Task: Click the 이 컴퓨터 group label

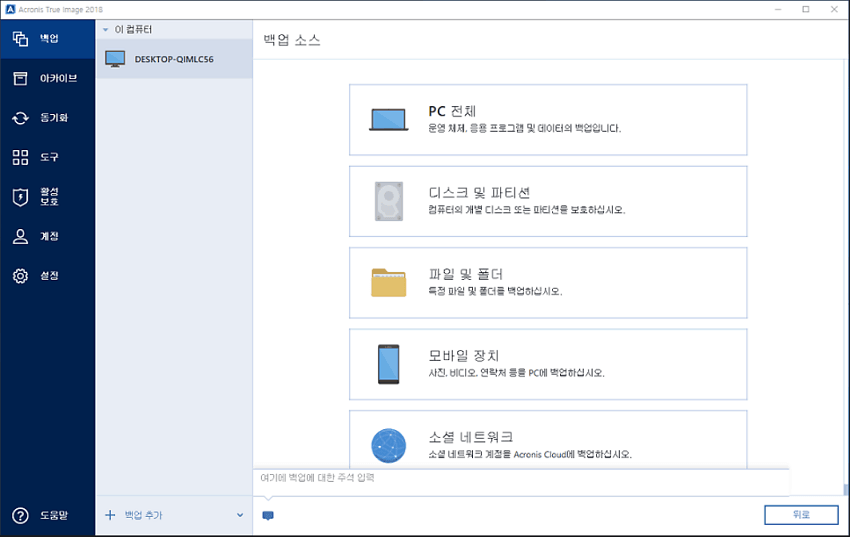Action: click(133, 30)
